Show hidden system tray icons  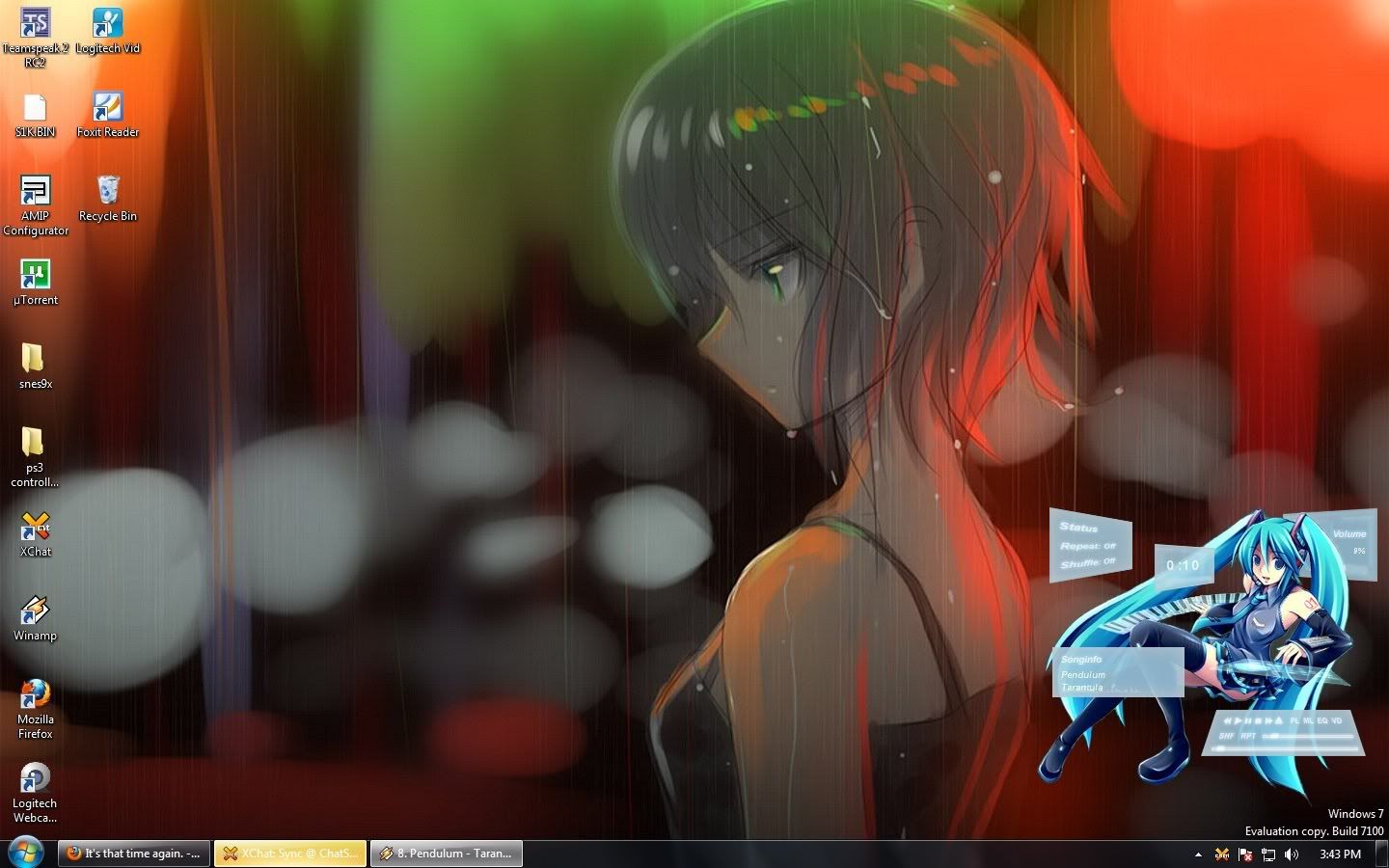click(1198, 854)
